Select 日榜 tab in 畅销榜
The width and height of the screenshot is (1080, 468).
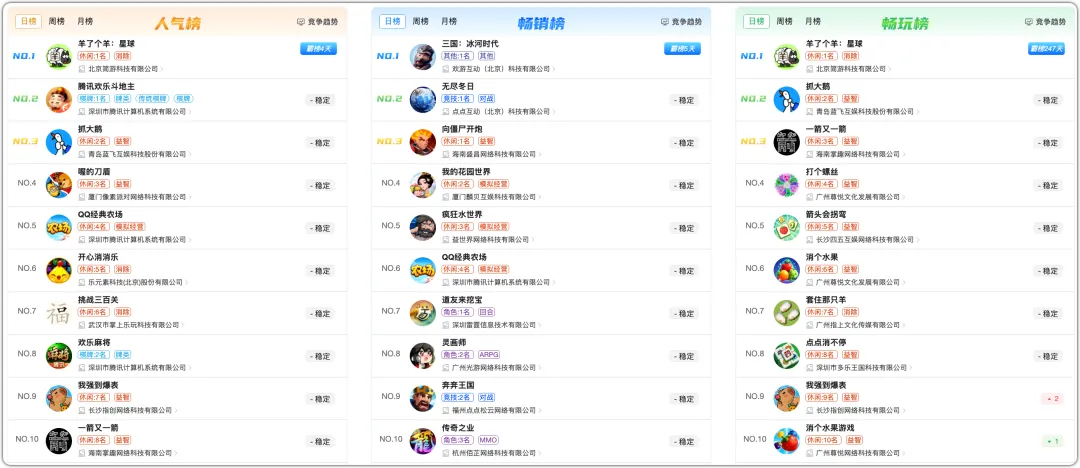point(392,21)
